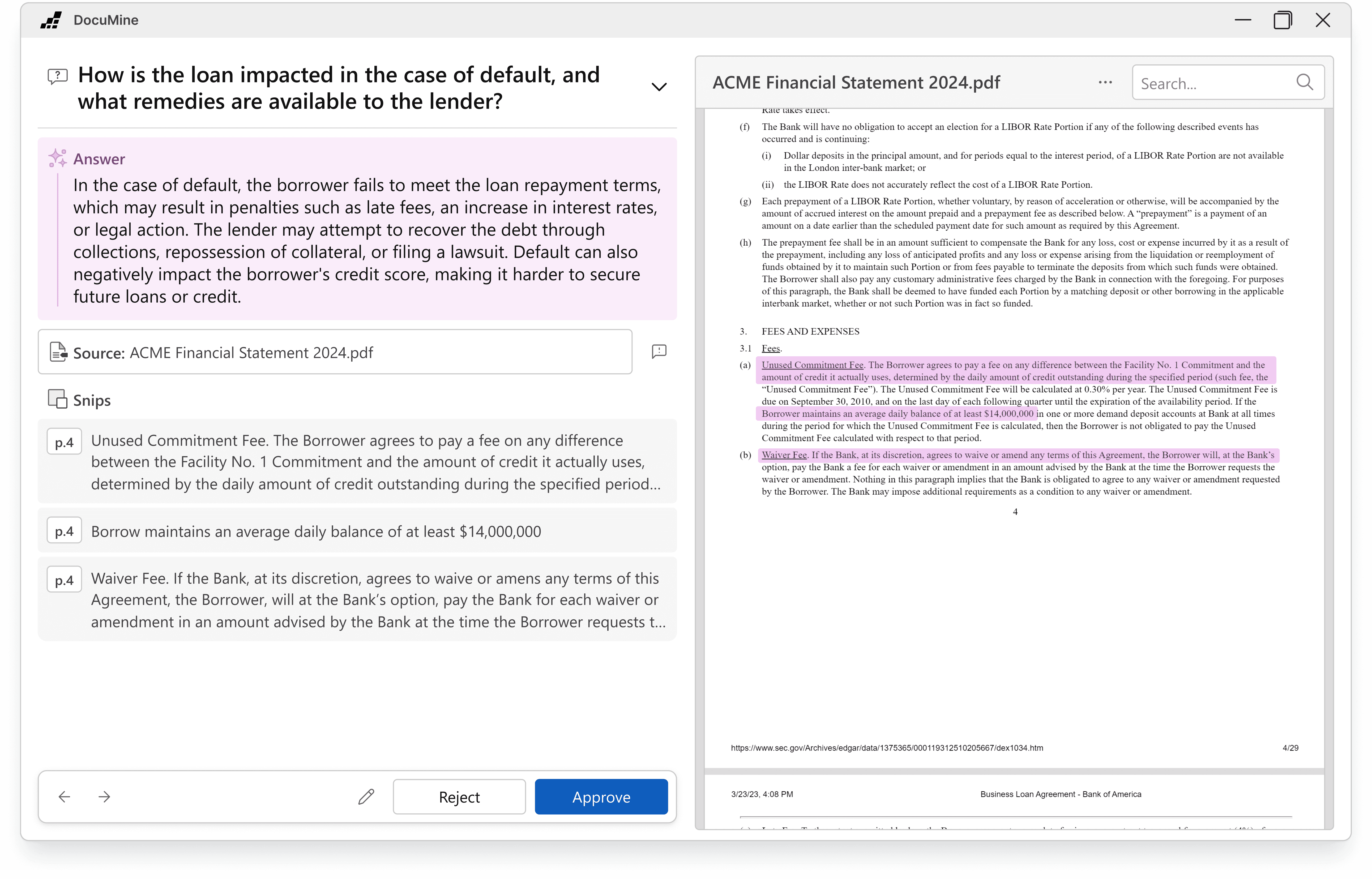The width and height of the screenshot is (1372, 879).
Task: Go to previous question with left arrow
Action: pos(65,796)
